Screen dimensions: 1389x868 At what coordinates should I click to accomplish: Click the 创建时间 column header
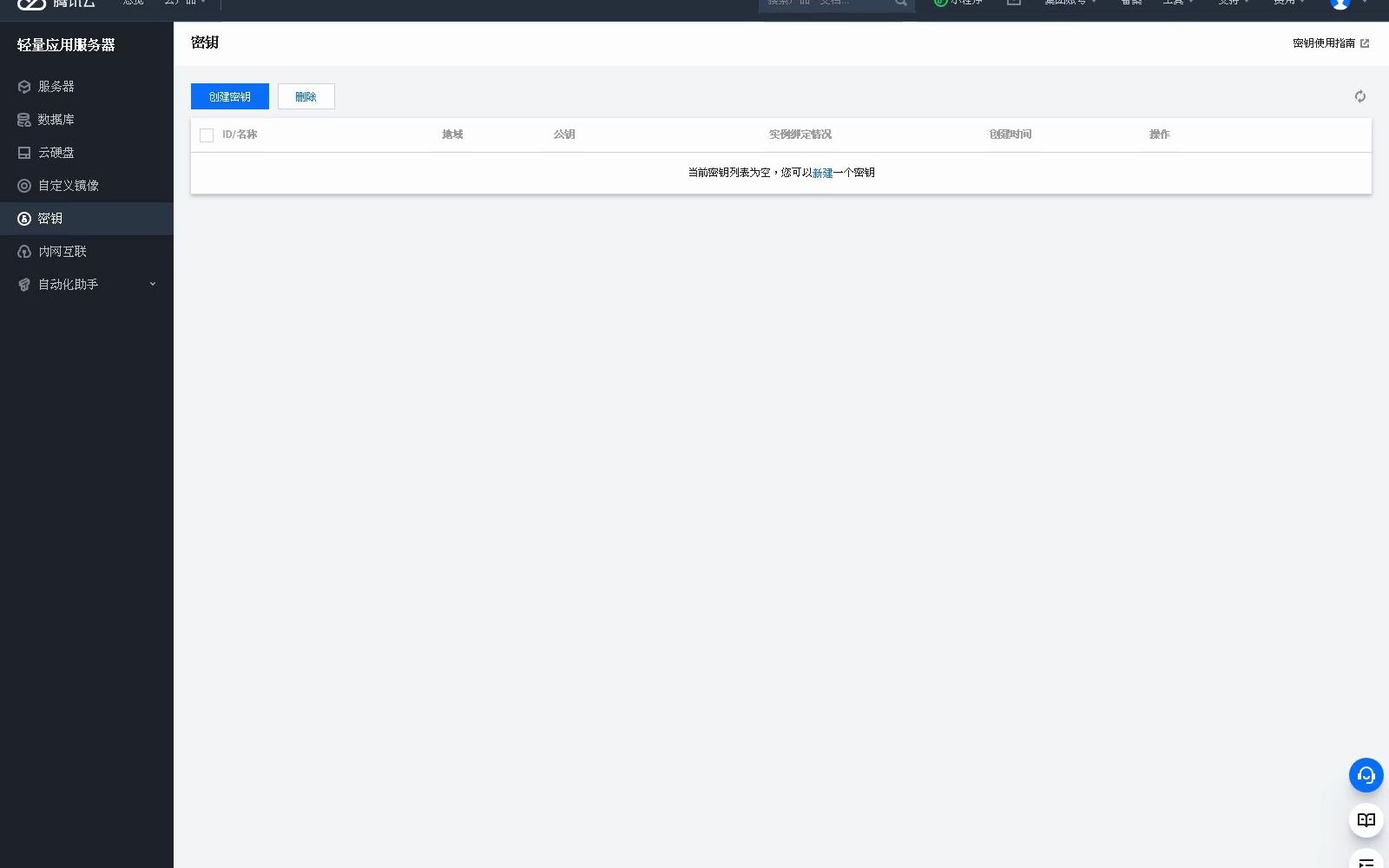1010,135
